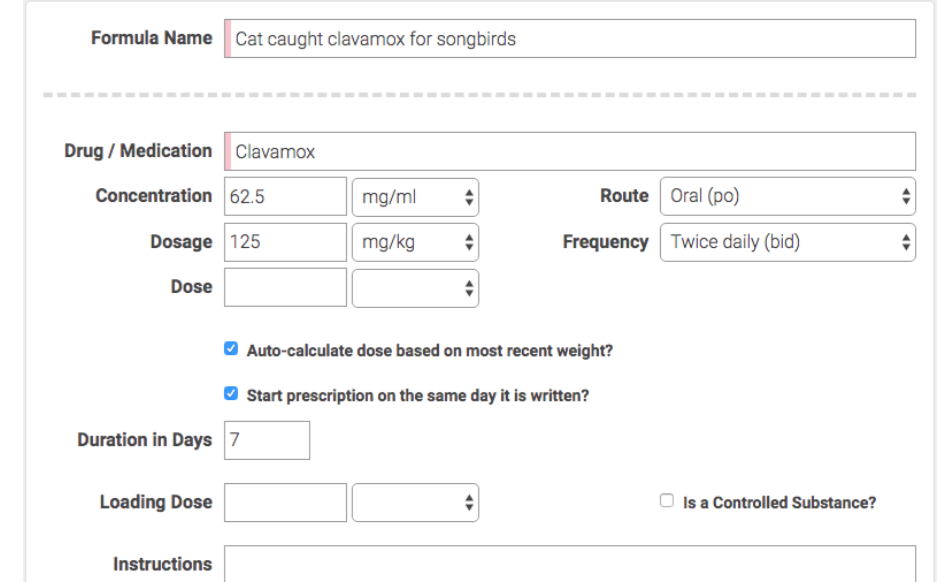Click the Instructions text area
Image resolution: width=942 pixels, height=582 pixels.
(x=570, y=564)
